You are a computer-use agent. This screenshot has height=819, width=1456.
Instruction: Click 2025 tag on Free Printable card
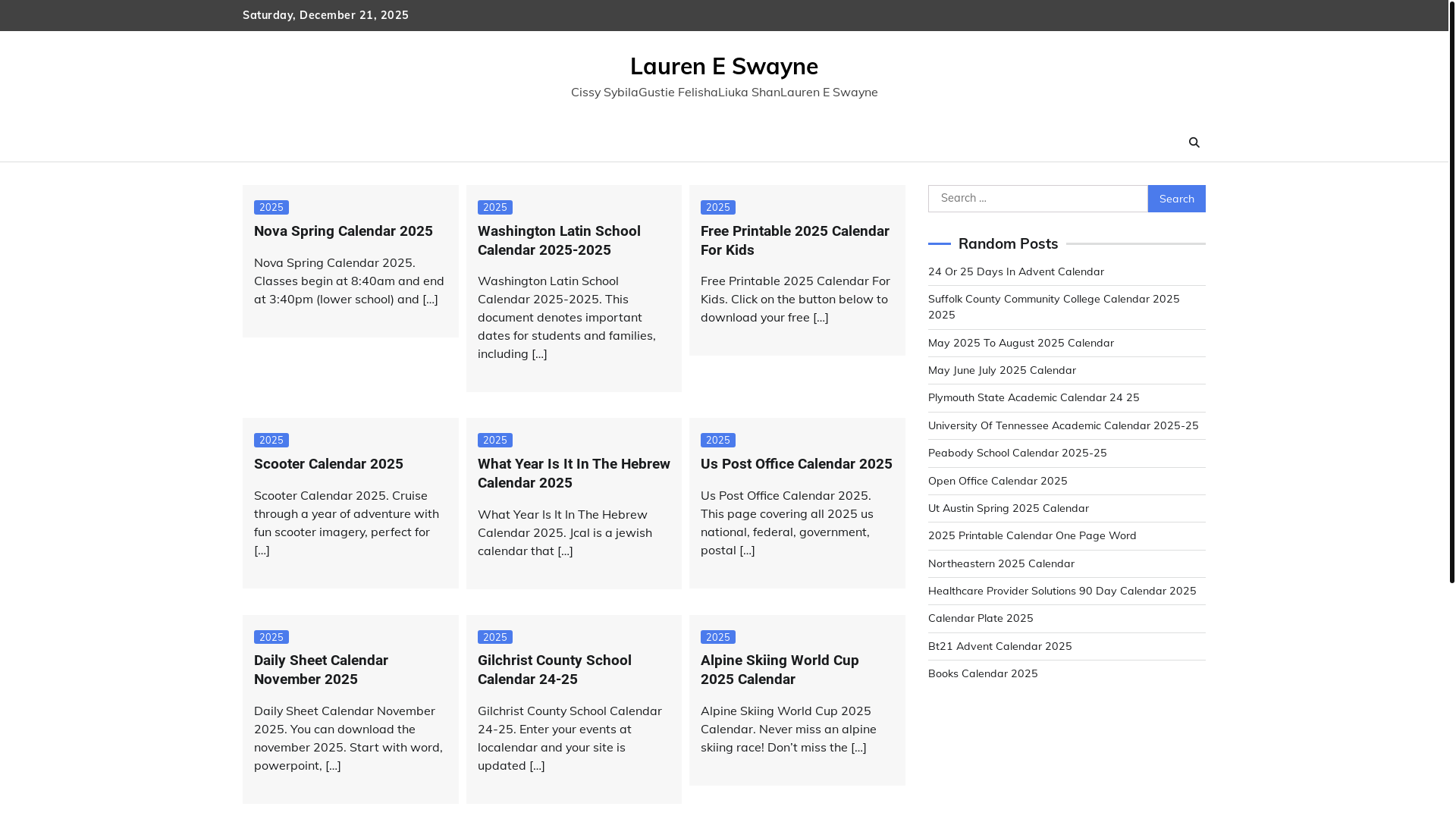(x=718, y=207)
